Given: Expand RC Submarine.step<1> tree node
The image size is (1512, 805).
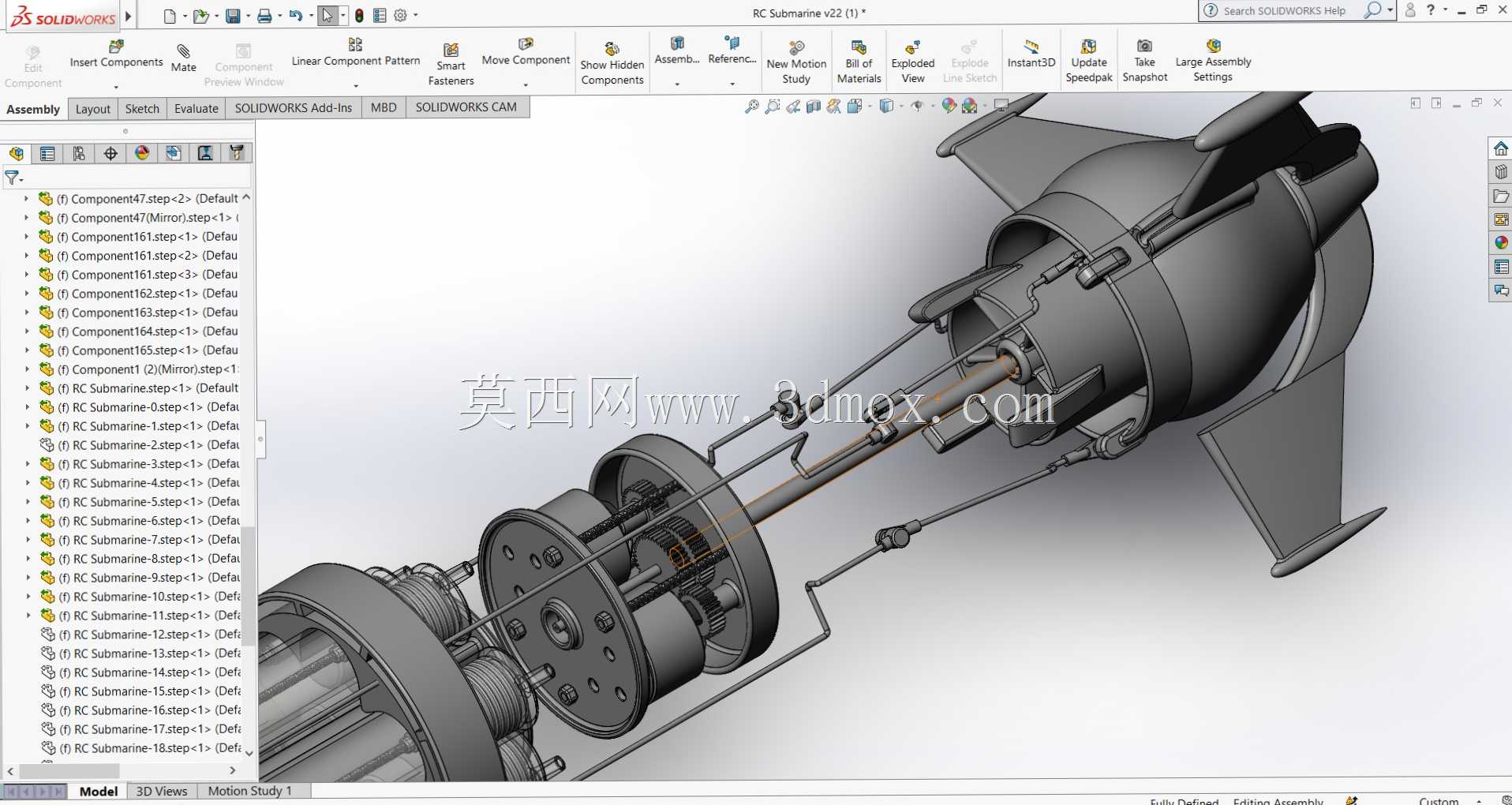Looking at the screenshot, I should click(x=26, y=388).
